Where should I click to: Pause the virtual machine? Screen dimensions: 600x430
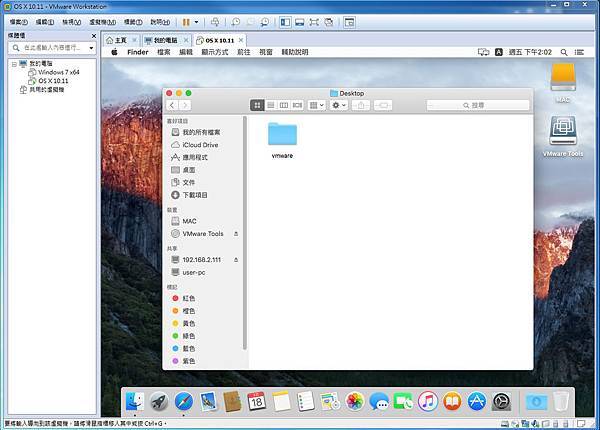click(x=186, y=22)
